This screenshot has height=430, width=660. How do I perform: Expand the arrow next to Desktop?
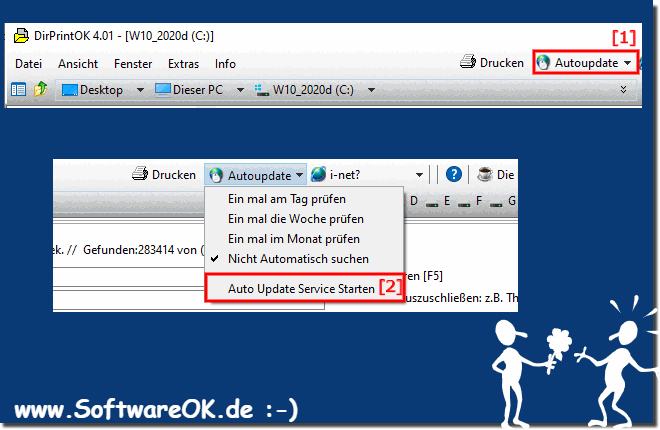[140, 90]
